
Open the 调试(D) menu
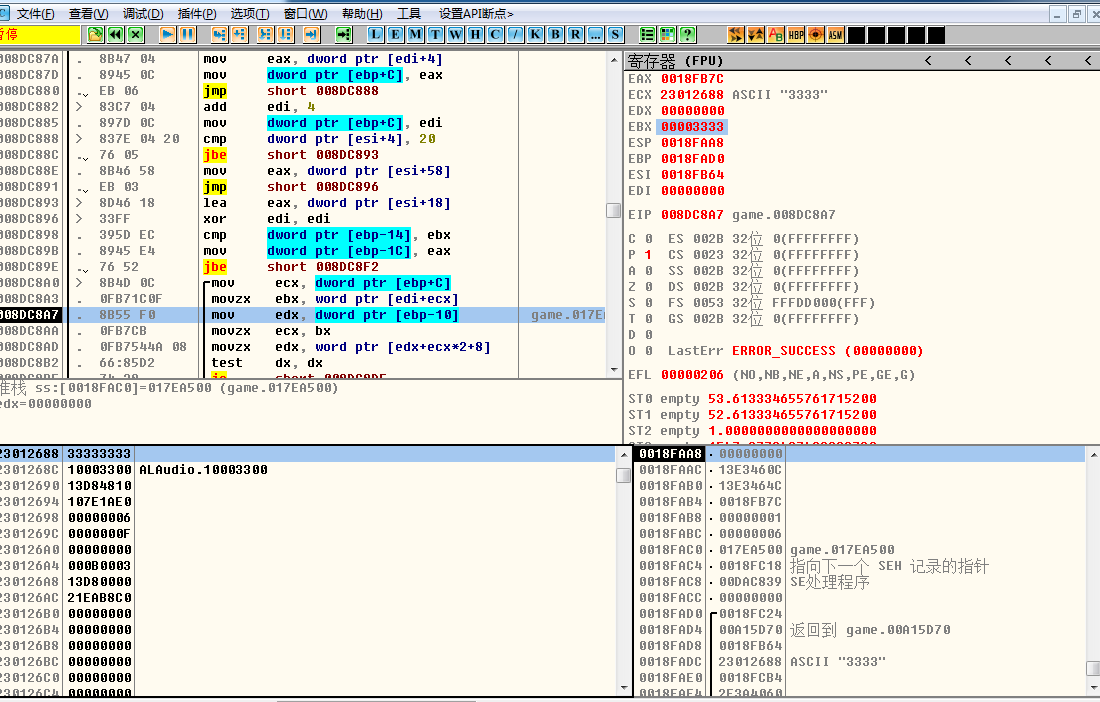coord(143,14)
